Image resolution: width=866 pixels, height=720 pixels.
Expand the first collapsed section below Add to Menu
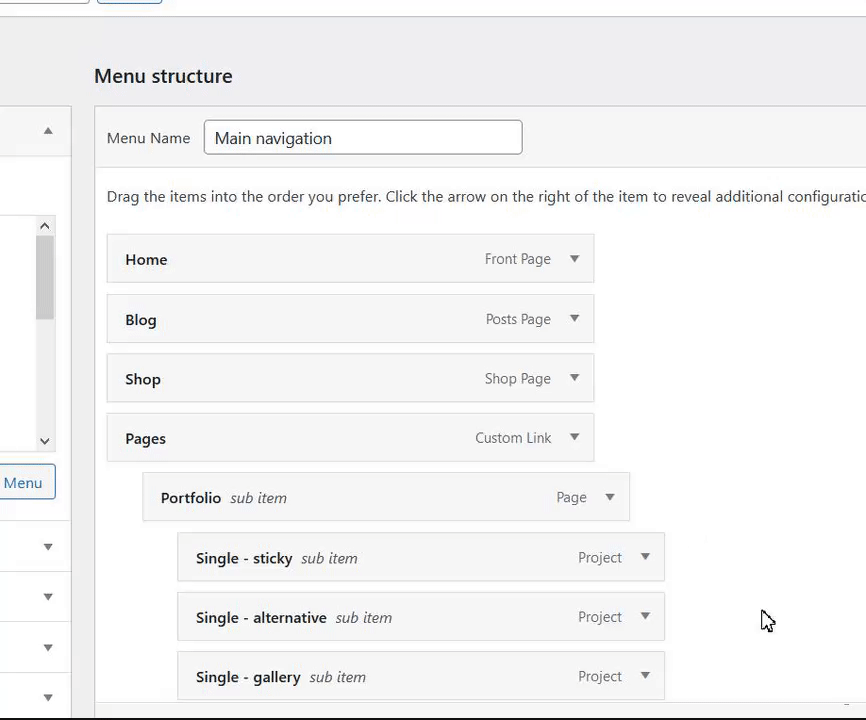tap(48, 547)
